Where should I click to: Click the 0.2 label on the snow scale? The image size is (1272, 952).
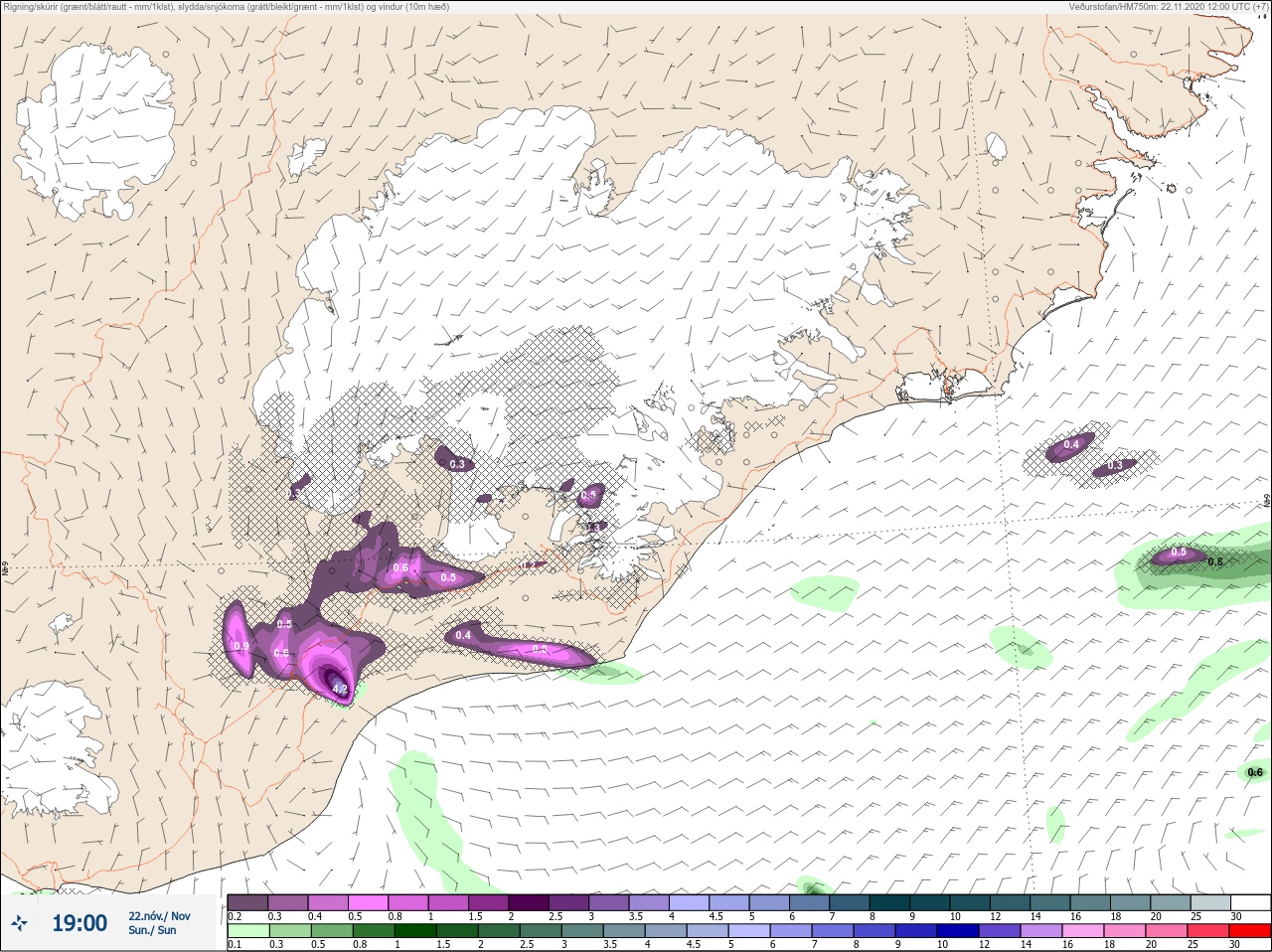pos(235,916)
